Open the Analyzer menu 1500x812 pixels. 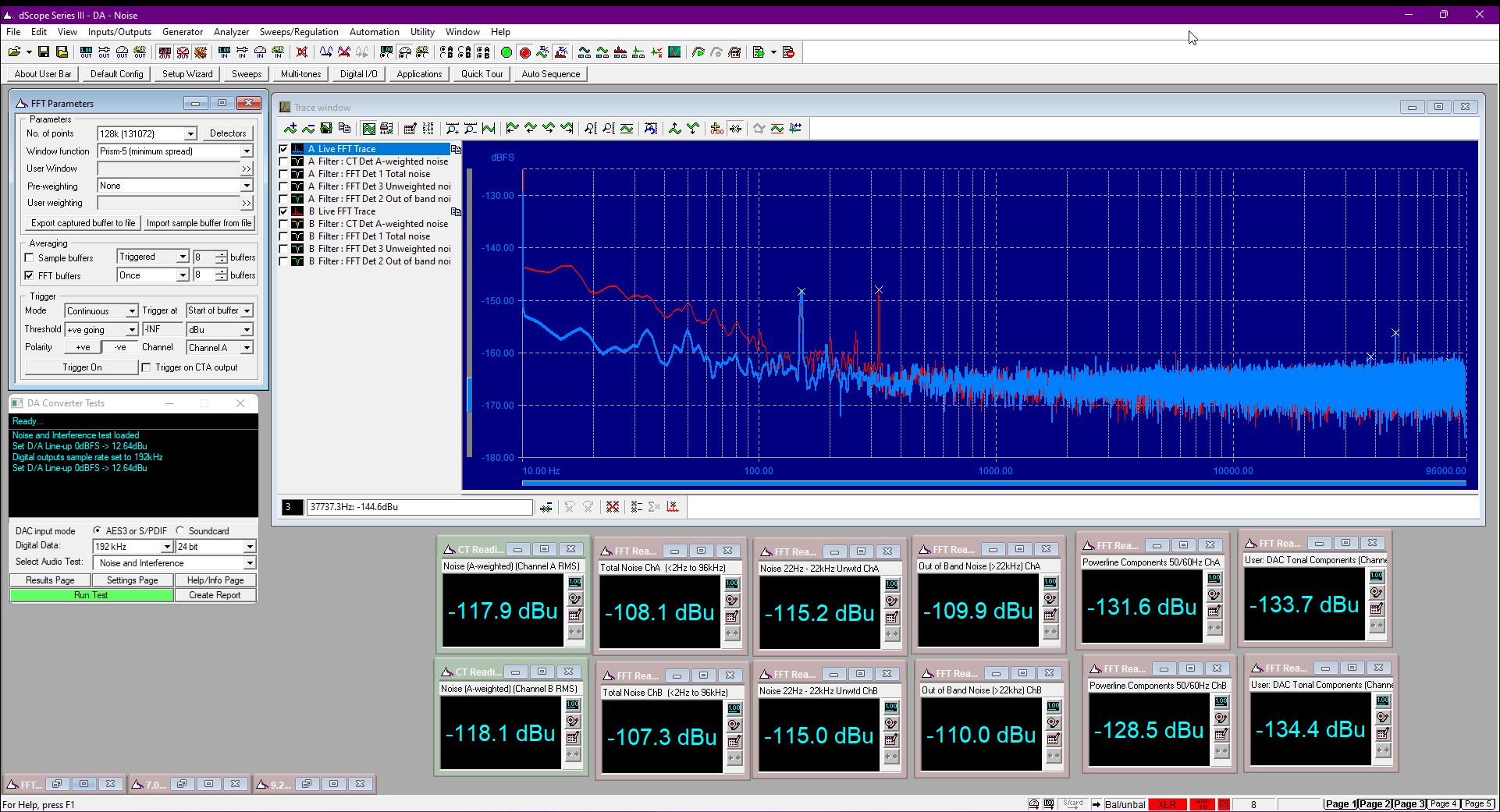[231, 32]
